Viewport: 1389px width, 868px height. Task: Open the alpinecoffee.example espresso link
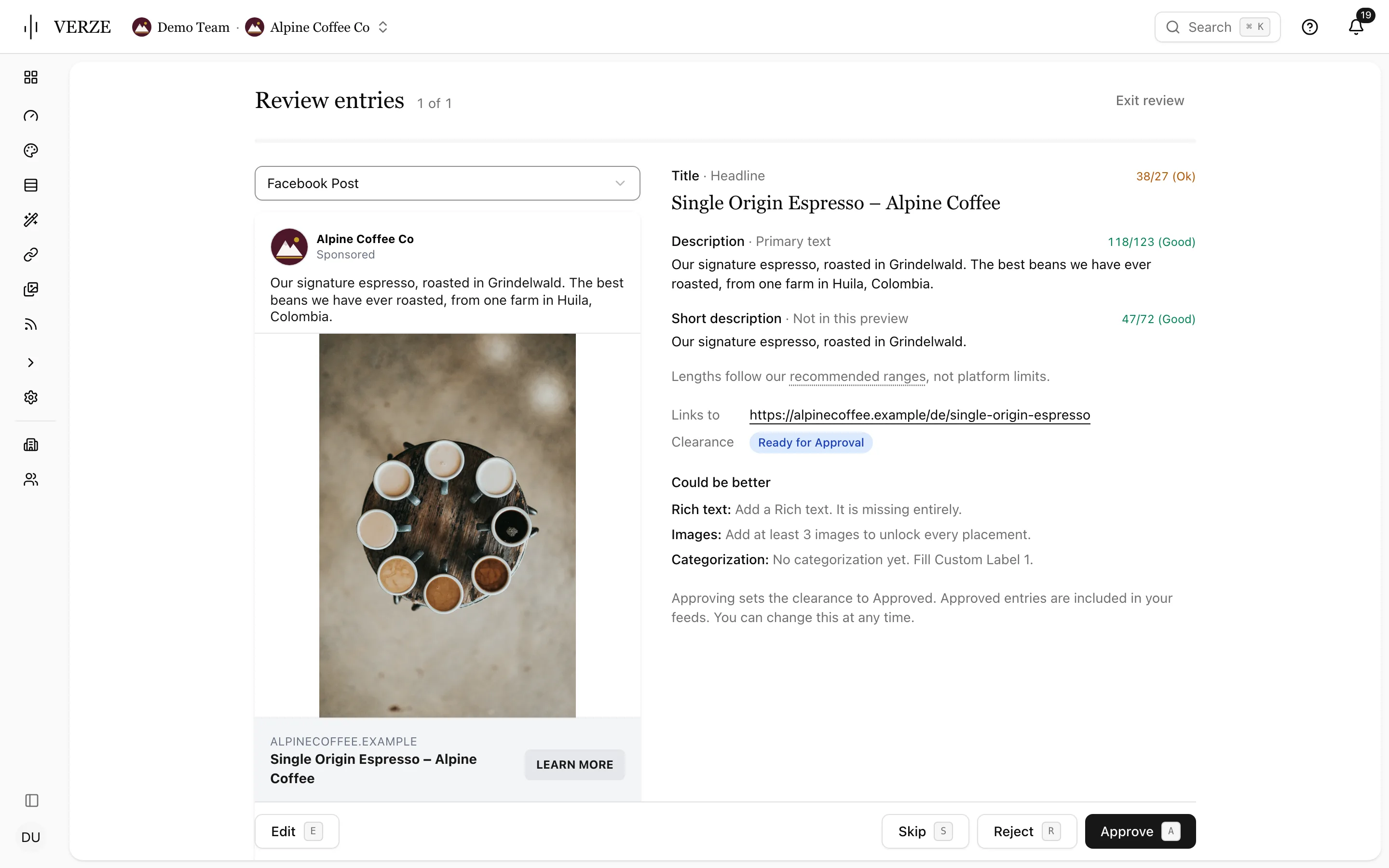pyautogui.click(x=920, y=415)
